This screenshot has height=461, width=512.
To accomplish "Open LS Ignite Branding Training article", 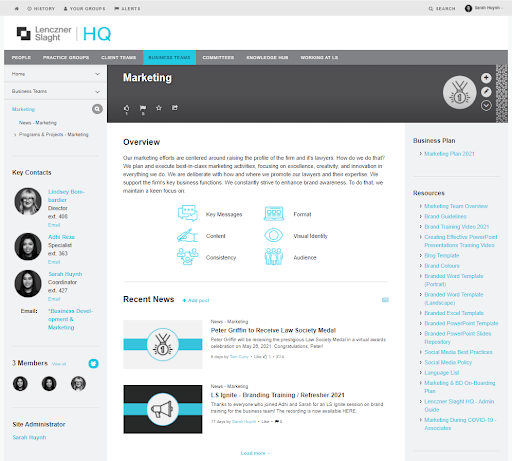I will pos(277,395).
